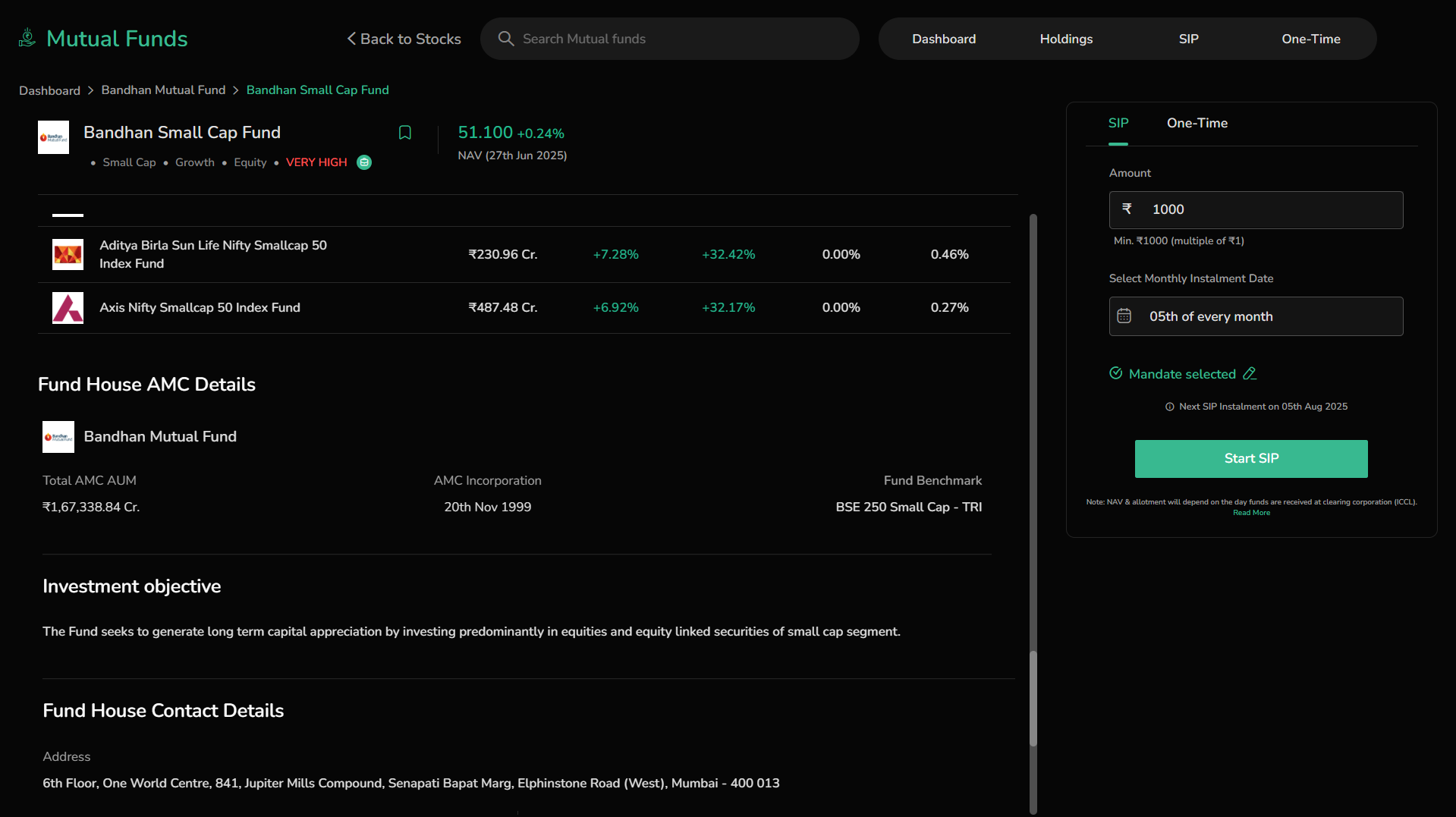Bookmark the Bandhan Small Cap Fund
The width and height of the screenshot is (1456, 817).
coord(405,133)
